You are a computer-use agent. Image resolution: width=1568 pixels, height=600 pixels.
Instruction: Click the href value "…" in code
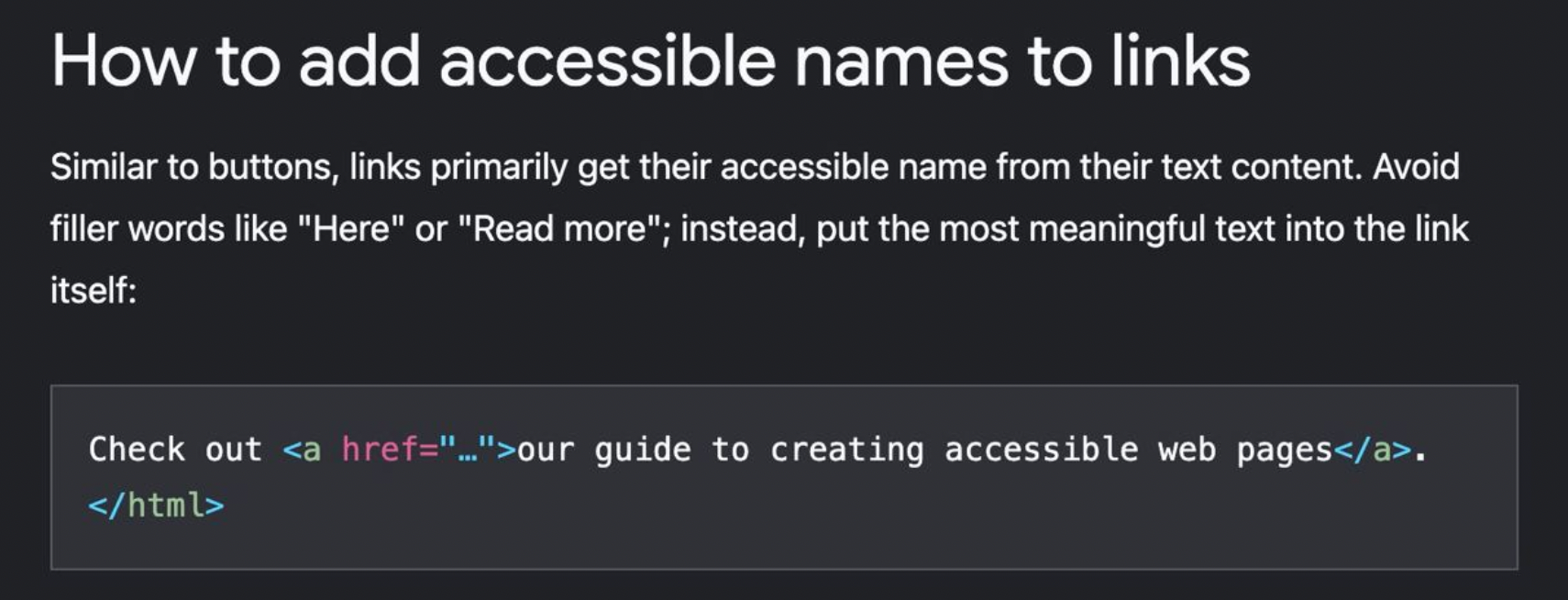(x=468, y=450)
